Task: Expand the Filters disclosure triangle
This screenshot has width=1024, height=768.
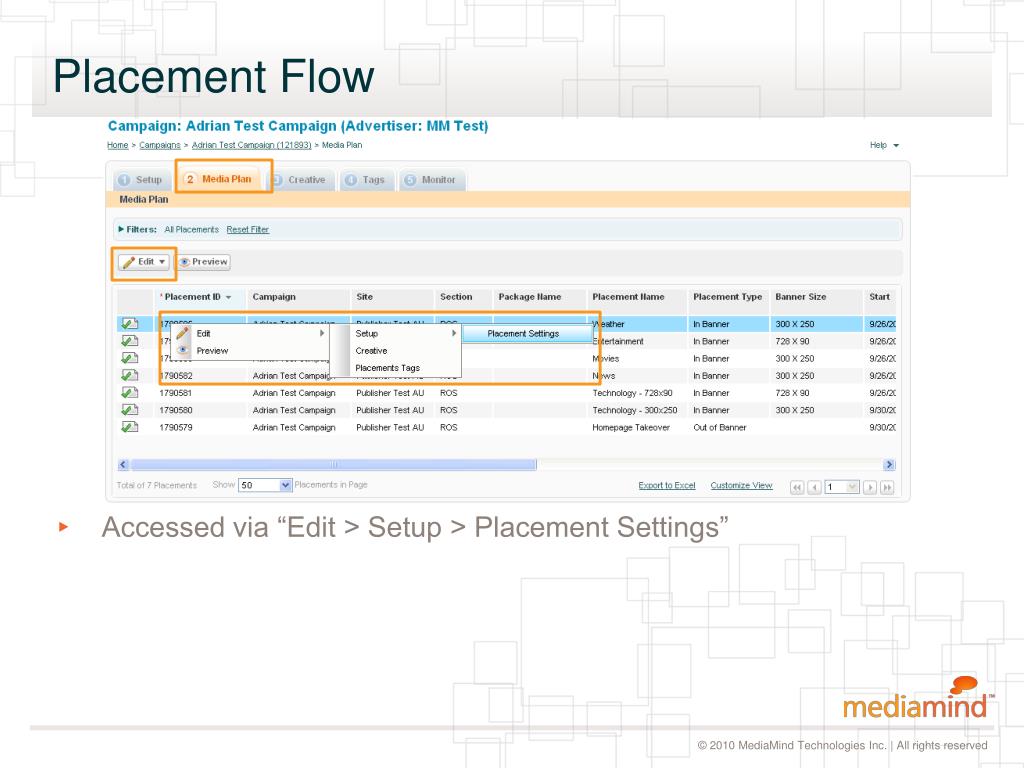Action: click(x=121, y=229)
